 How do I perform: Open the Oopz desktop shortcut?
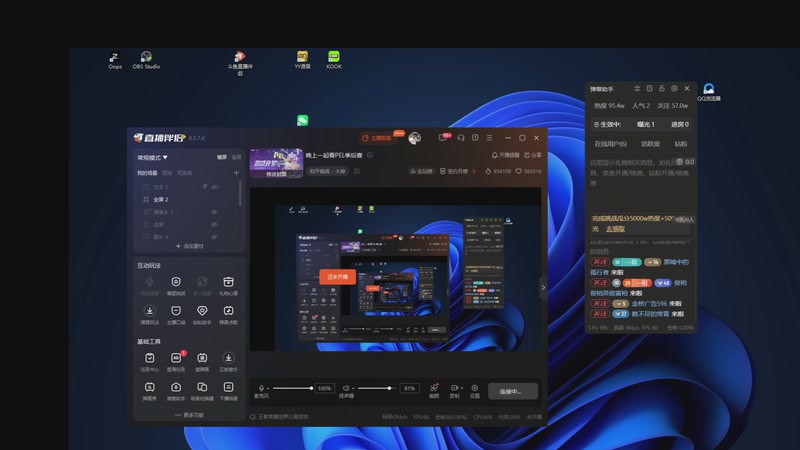point(115,60)
